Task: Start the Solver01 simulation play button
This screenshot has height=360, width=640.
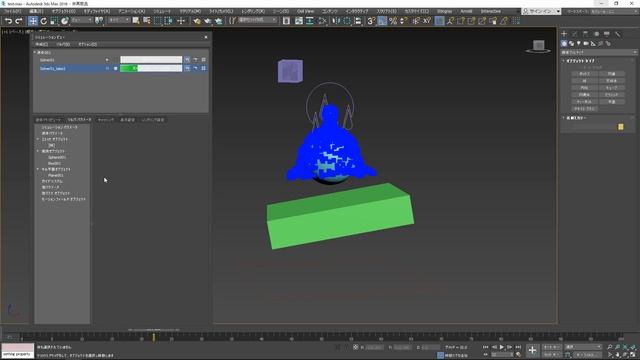Action: [x=107, y=60]
